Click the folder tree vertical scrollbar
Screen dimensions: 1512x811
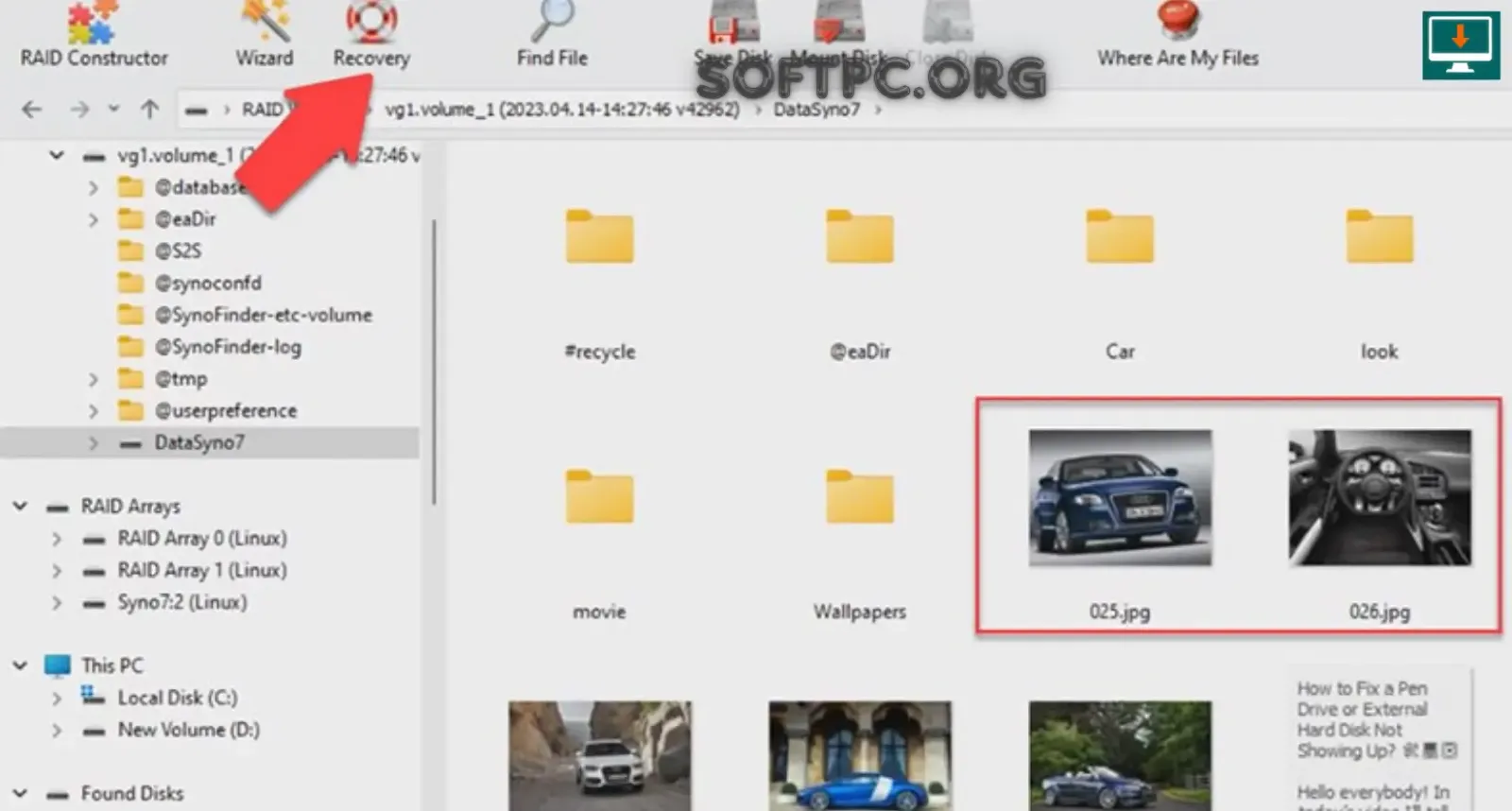coord(434,361)
